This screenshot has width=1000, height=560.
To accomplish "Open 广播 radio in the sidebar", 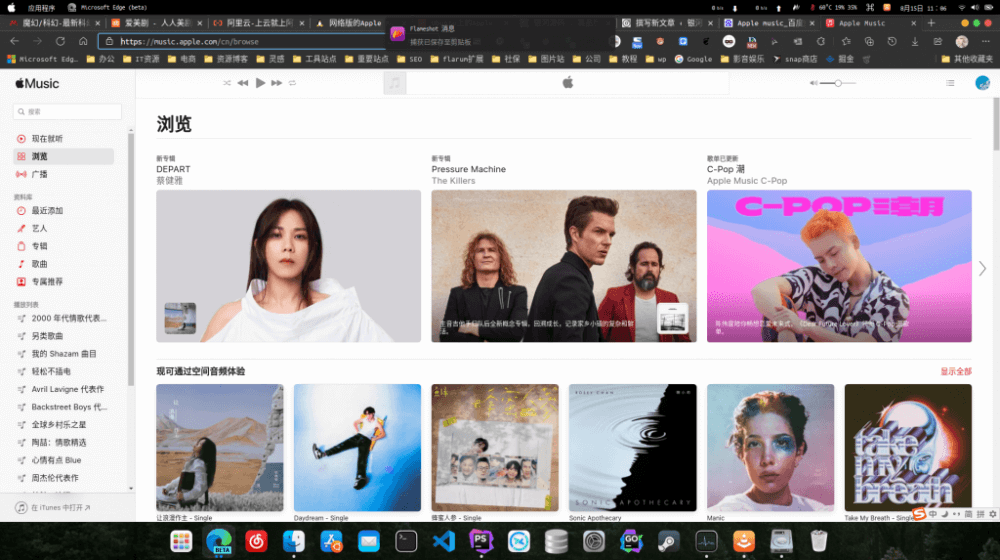I will coord(64,174).
